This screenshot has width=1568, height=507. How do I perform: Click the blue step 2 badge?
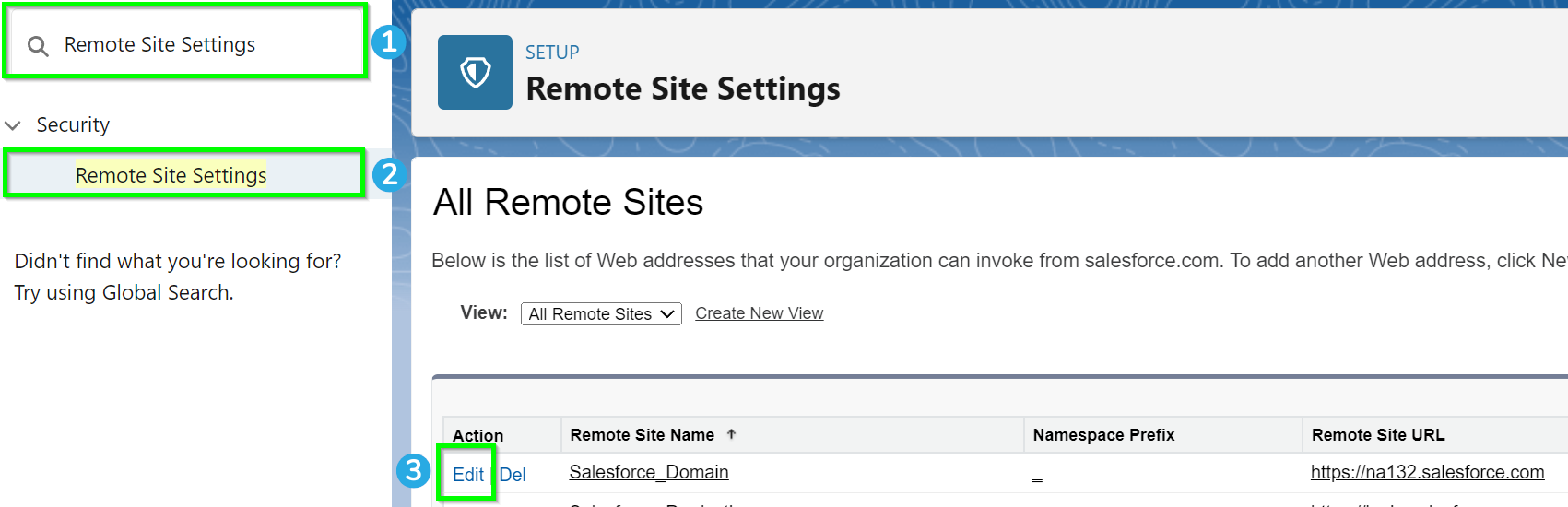click(389, 174)
